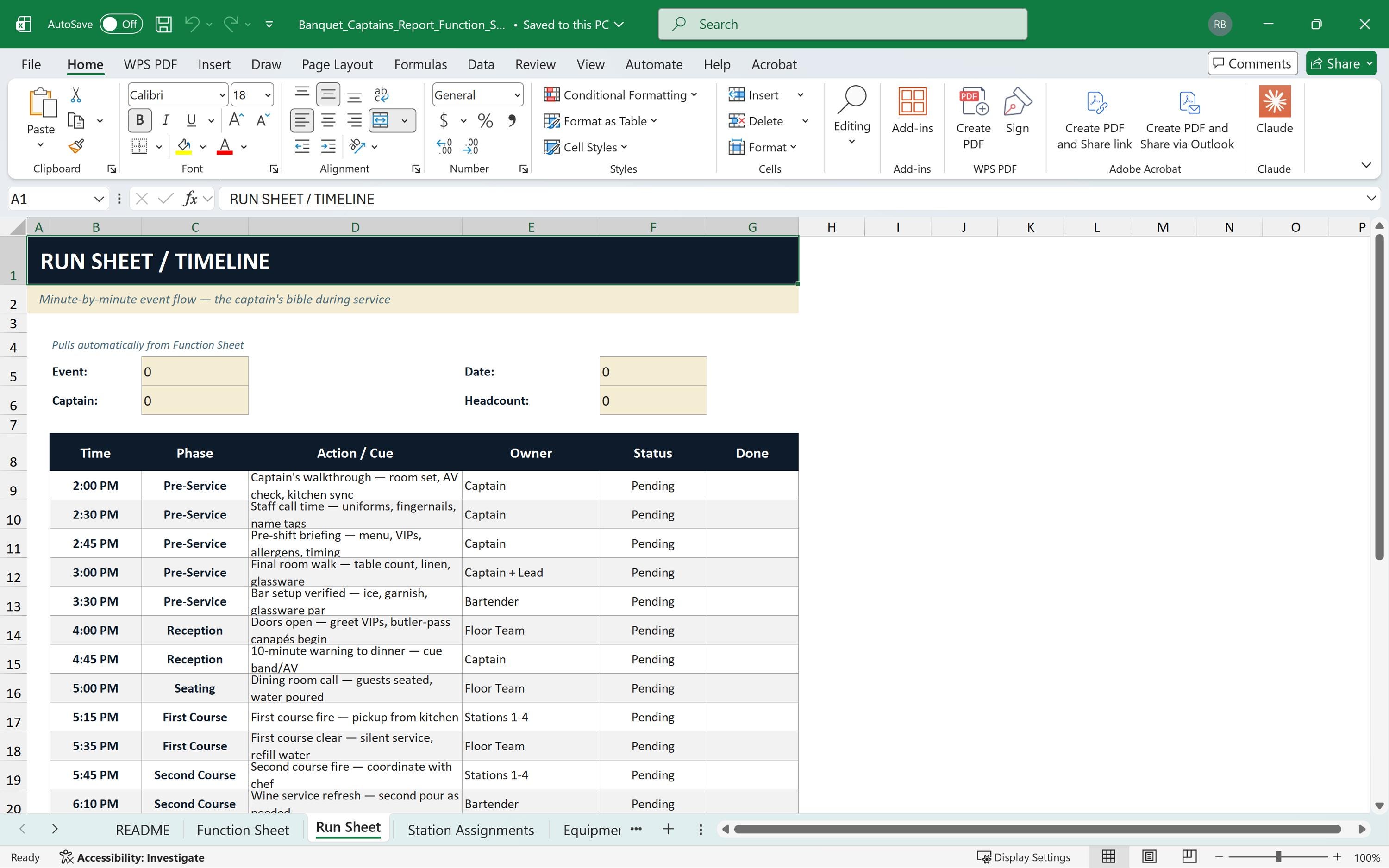The image size is (1389, 868).
Task: Switch to Page Break Preview view
Action: pyautogui.click(x=1189, y=856)
